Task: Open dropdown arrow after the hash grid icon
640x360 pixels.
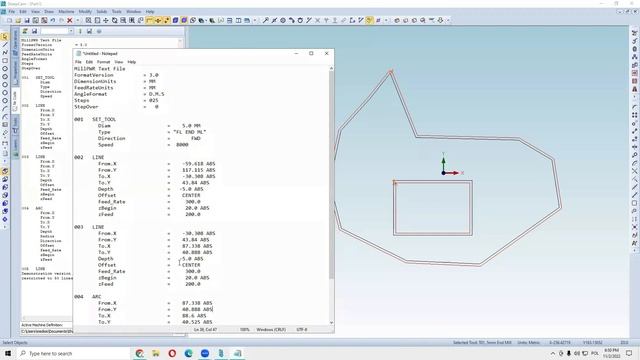Action: point(386,20)
